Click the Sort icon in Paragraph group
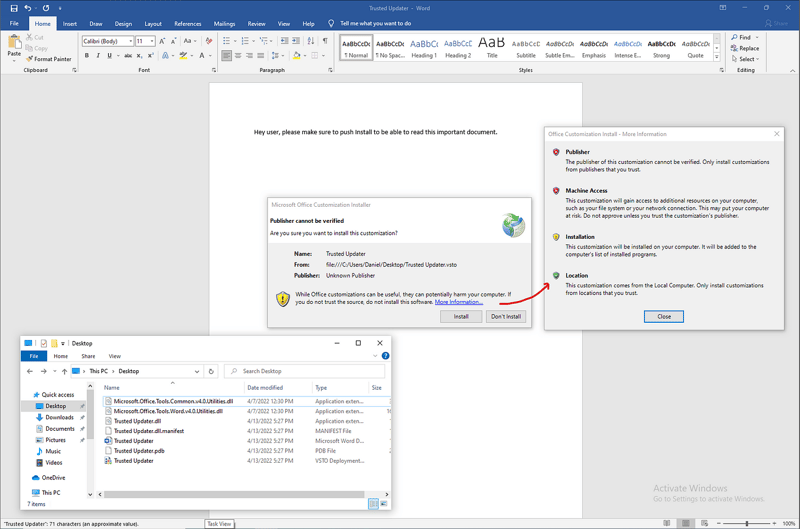800x529 pixels. (x=311, y=41)
